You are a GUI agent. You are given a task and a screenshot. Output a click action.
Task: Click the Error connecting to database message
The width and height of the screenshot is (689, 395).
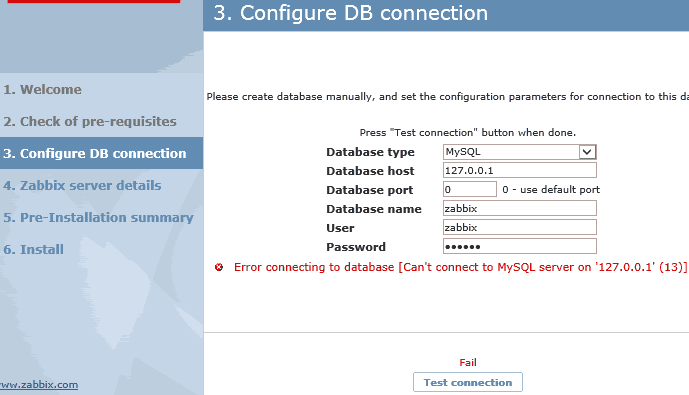coord(461,267)
